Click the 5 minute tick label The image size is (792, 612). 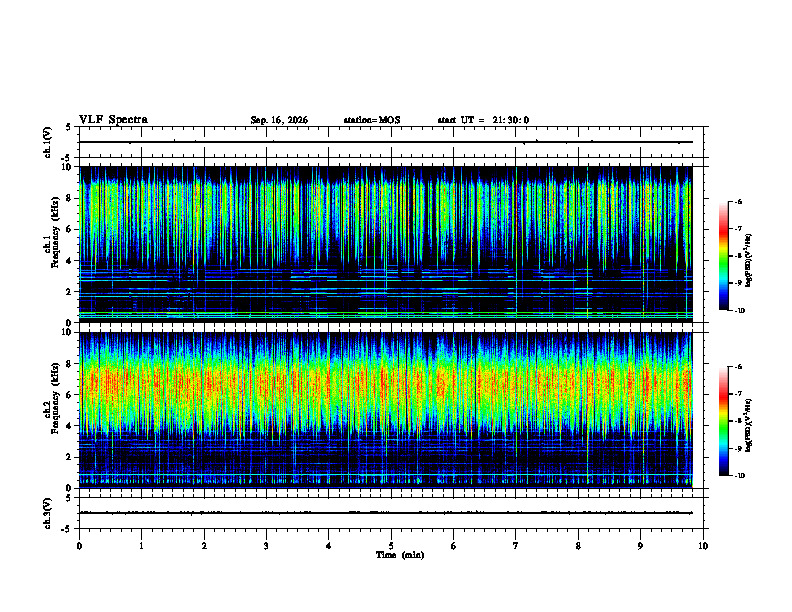click(391, 546)
